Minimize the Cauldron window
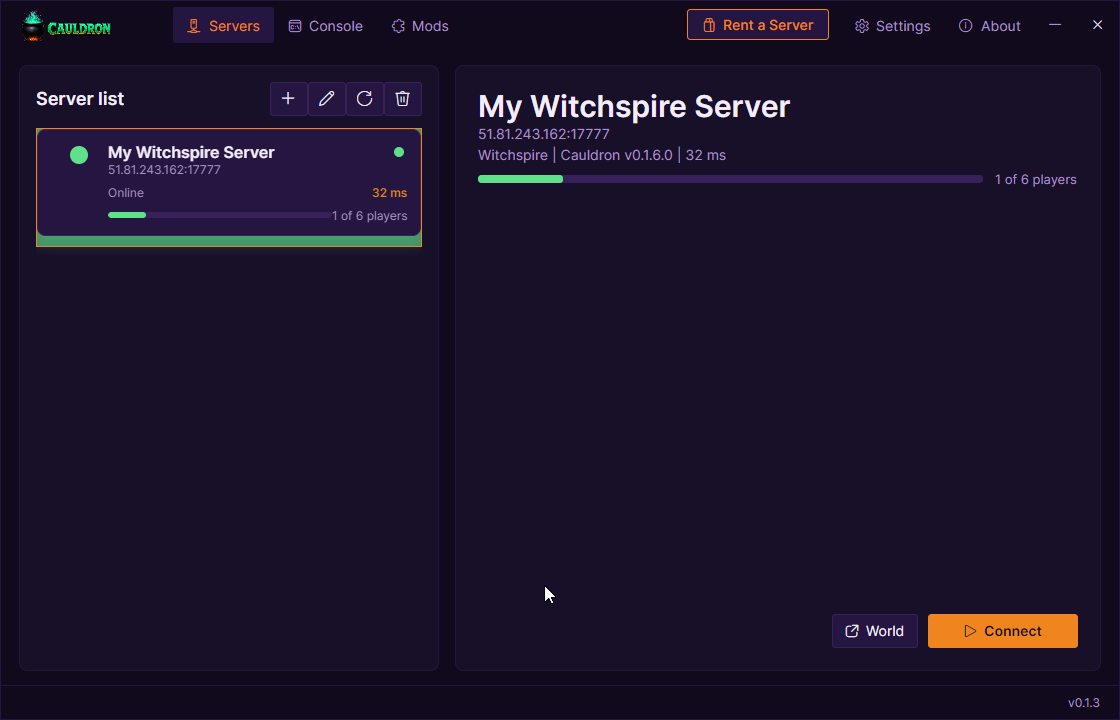 tap(1055, 25)
